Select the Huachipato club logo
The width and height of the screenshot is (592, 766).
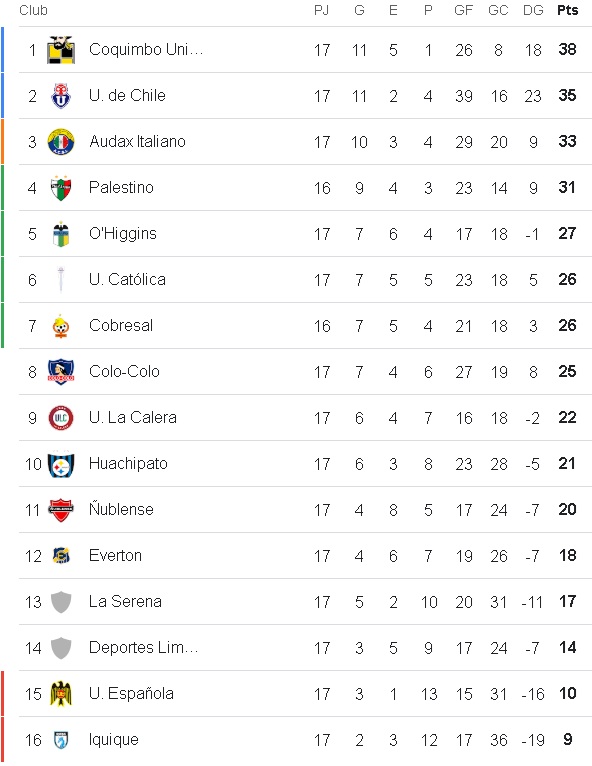pyautogui.click(x=61, y=464)
